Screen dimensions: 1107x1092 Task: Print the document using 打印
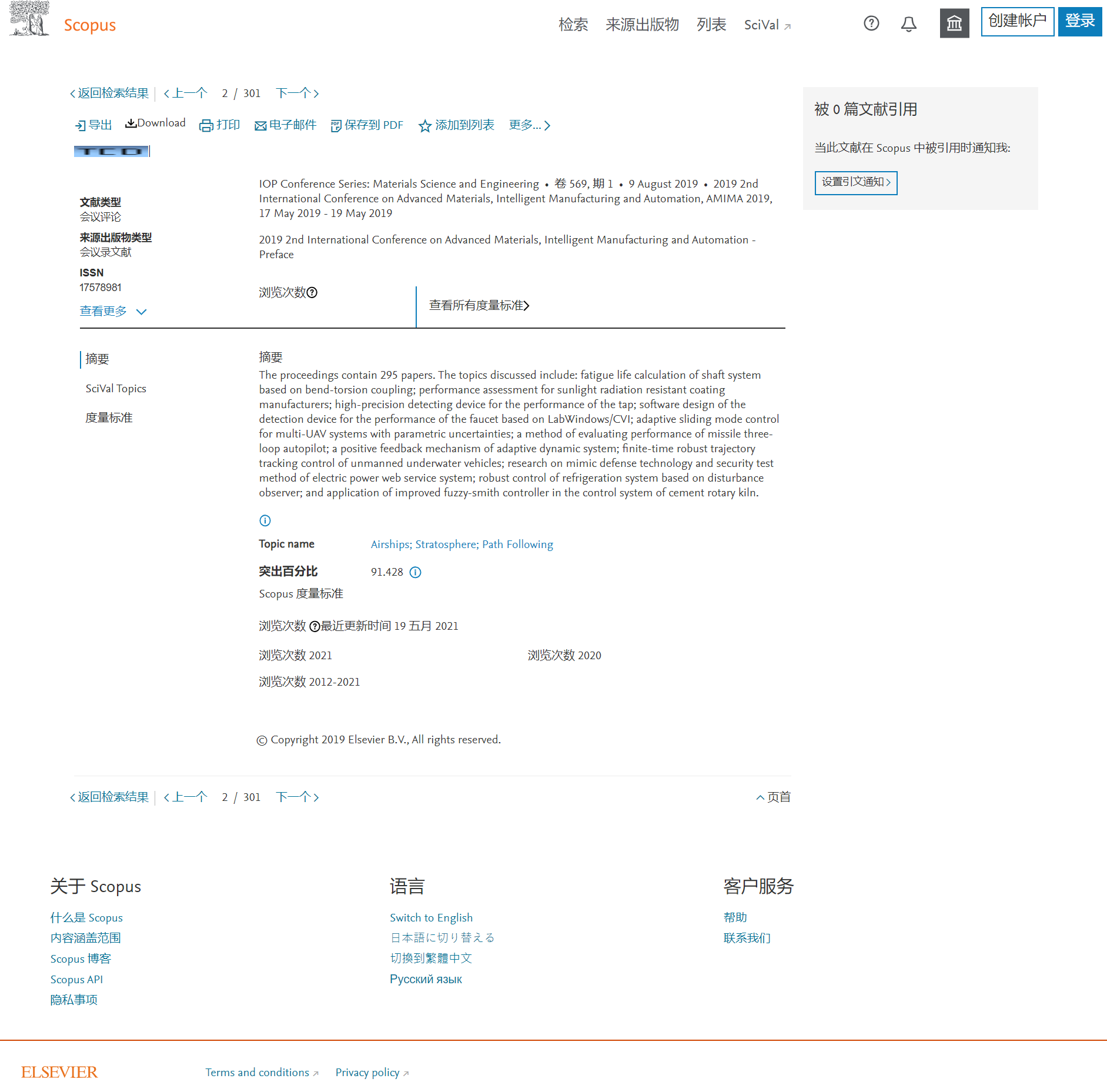point(220,125)
